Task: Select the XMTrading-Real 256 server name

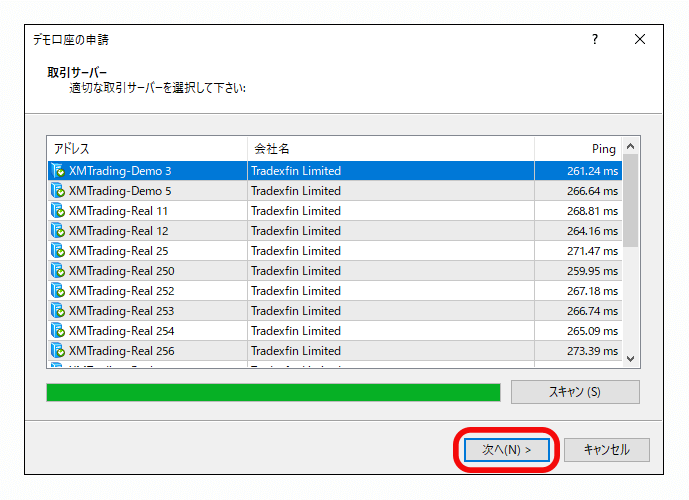Action: coord(122,351)
